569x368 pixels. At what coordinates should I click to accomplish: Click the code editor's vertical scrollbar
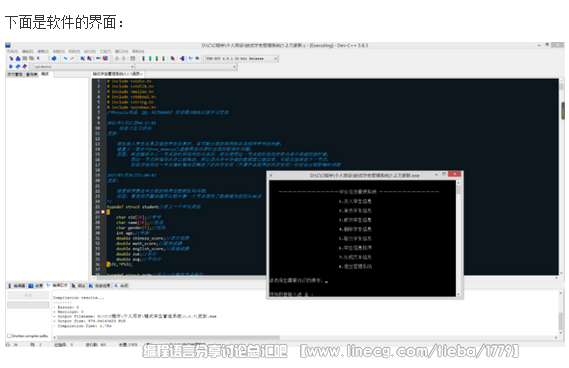pyautogui.click(x=562, y=176)
